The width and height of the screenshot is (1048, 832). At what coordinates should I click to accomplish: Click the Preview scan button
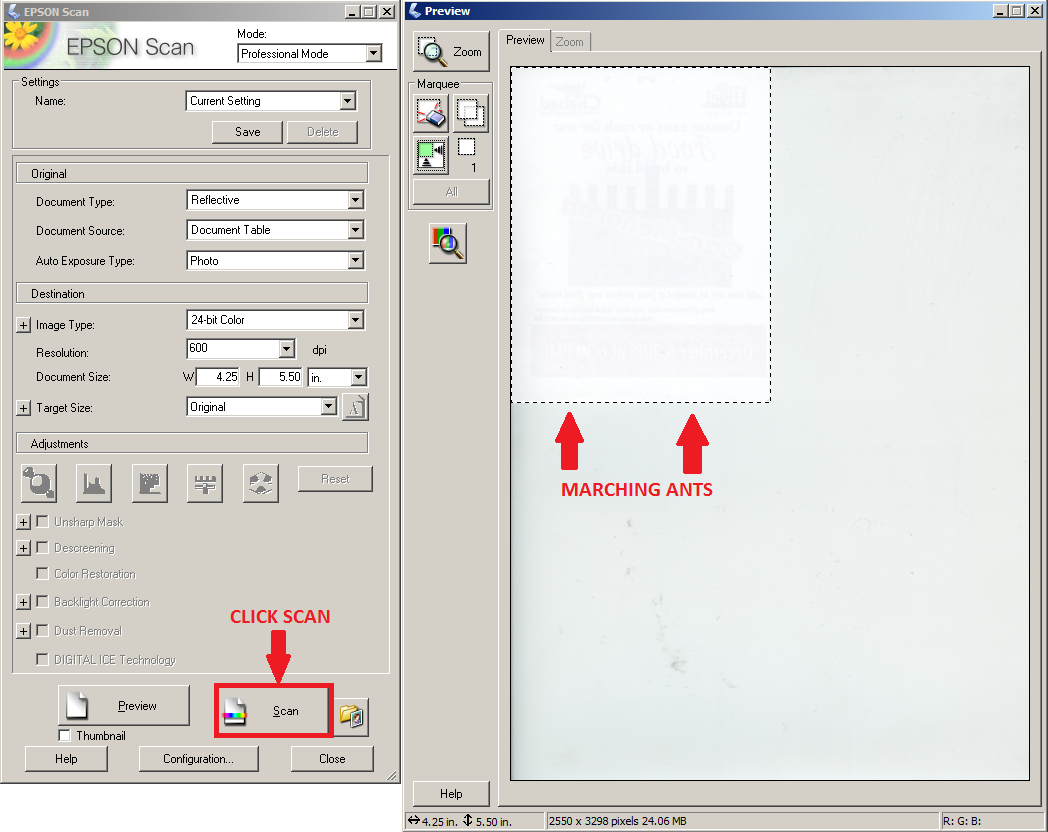coord(124,705)
